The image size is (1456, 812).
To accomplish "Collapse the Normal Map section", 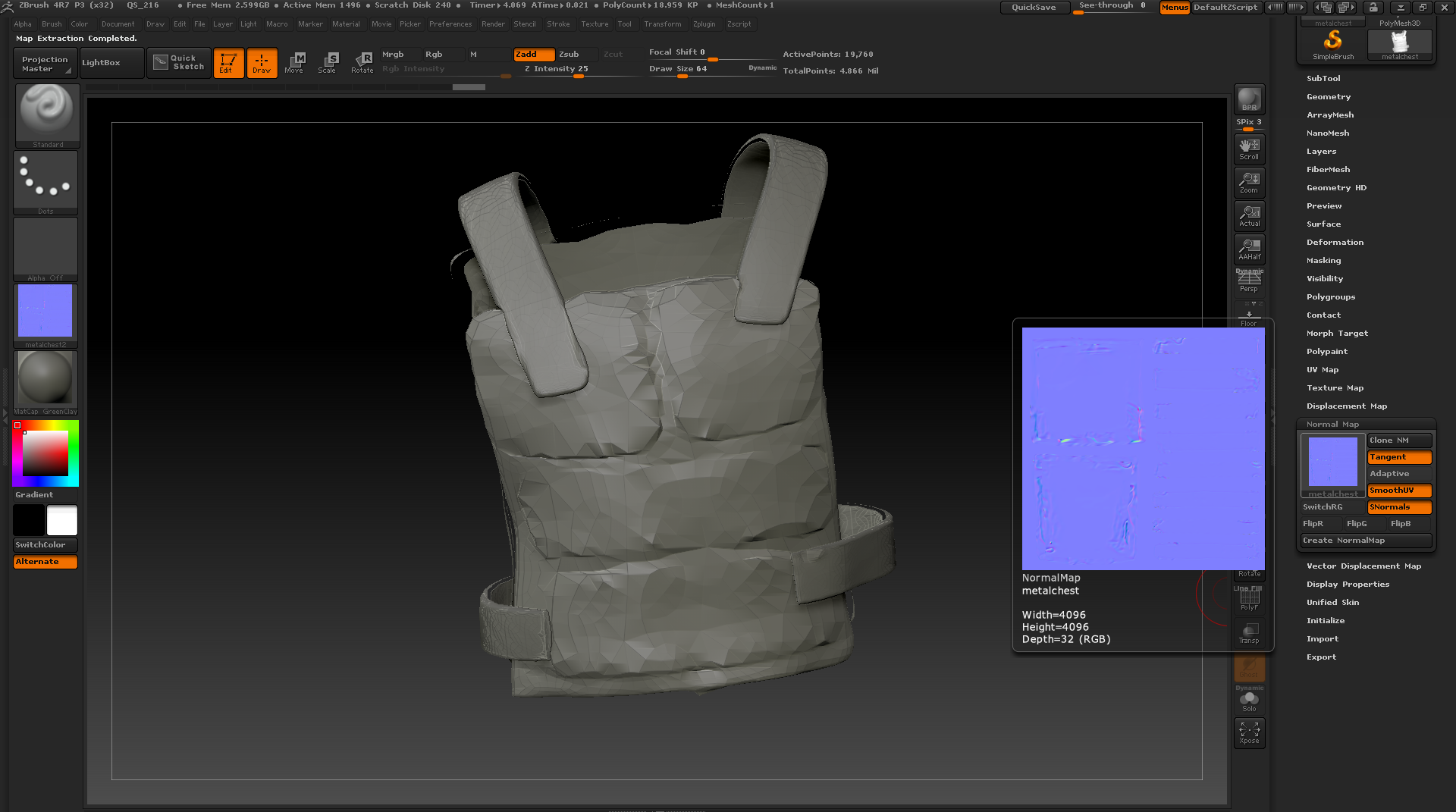I will click(1332, 425).
